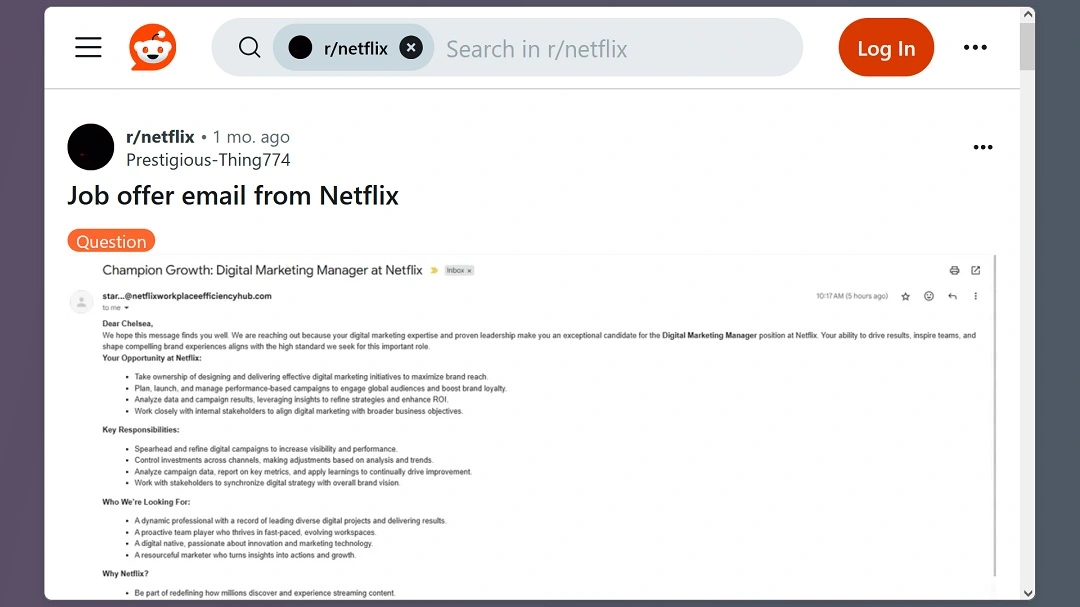The image size is (1080, 607).
Task: Open Prestigious-Thing774 user profile
Action: [208, 160]
